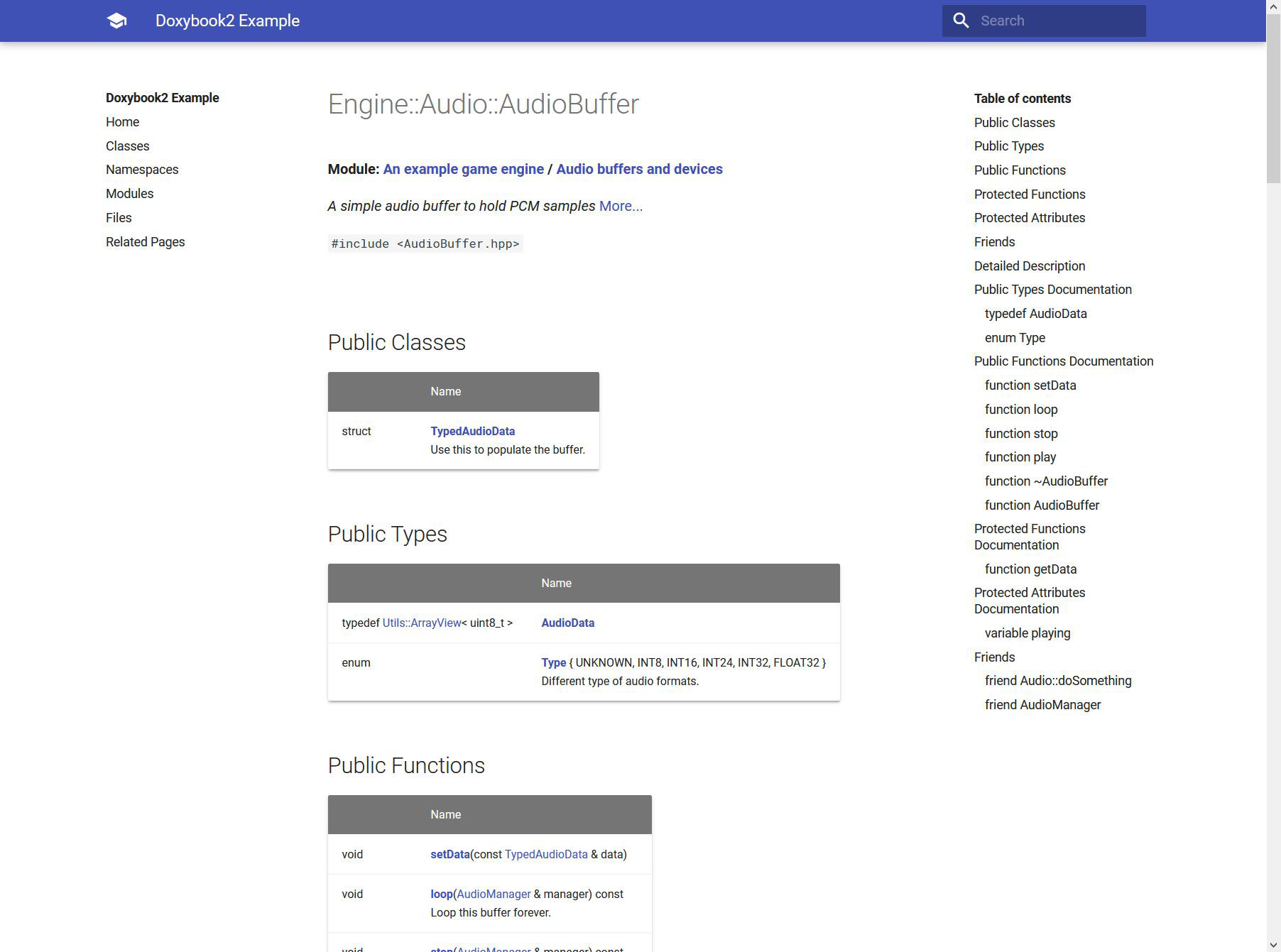
Task: Click the Table of contents heading
Action: [1023, 99]
